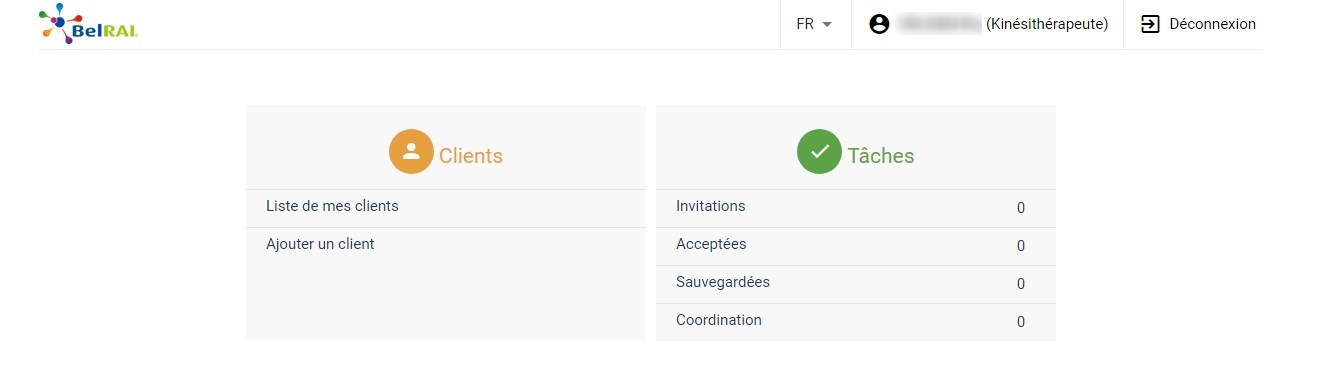The height and width of the screenshot is (368, 1332).
Task: Click the Kinésithérapeute profile label
Action: coord(1047,24)
